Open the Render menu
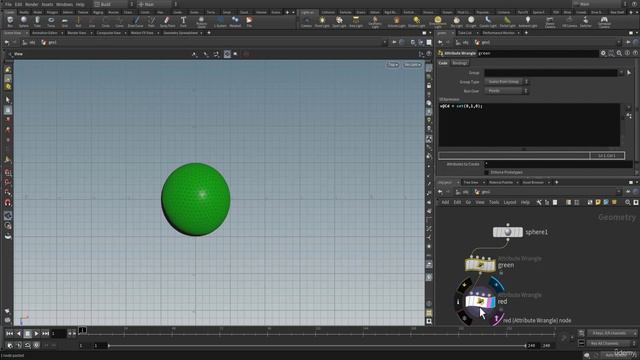The width and height of the screenshot is (640, 360). [31, 4]
